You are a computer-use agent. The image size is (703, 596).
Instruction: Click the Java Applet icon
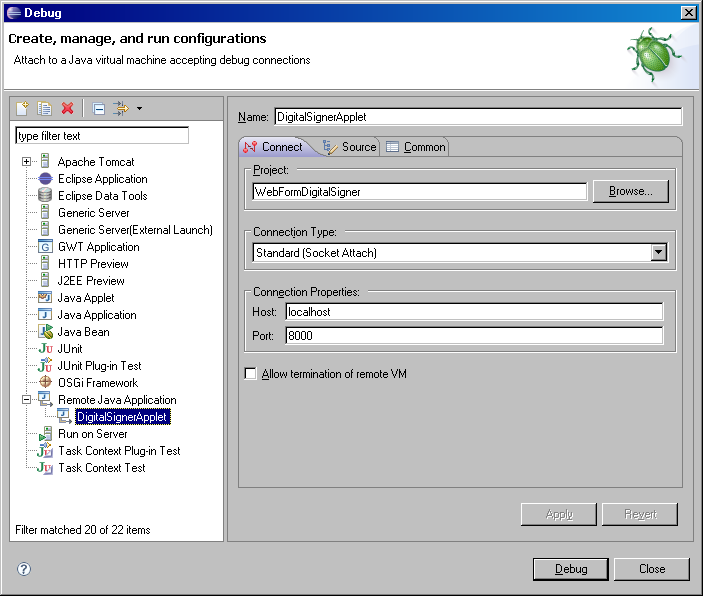(x=45, y=297)
